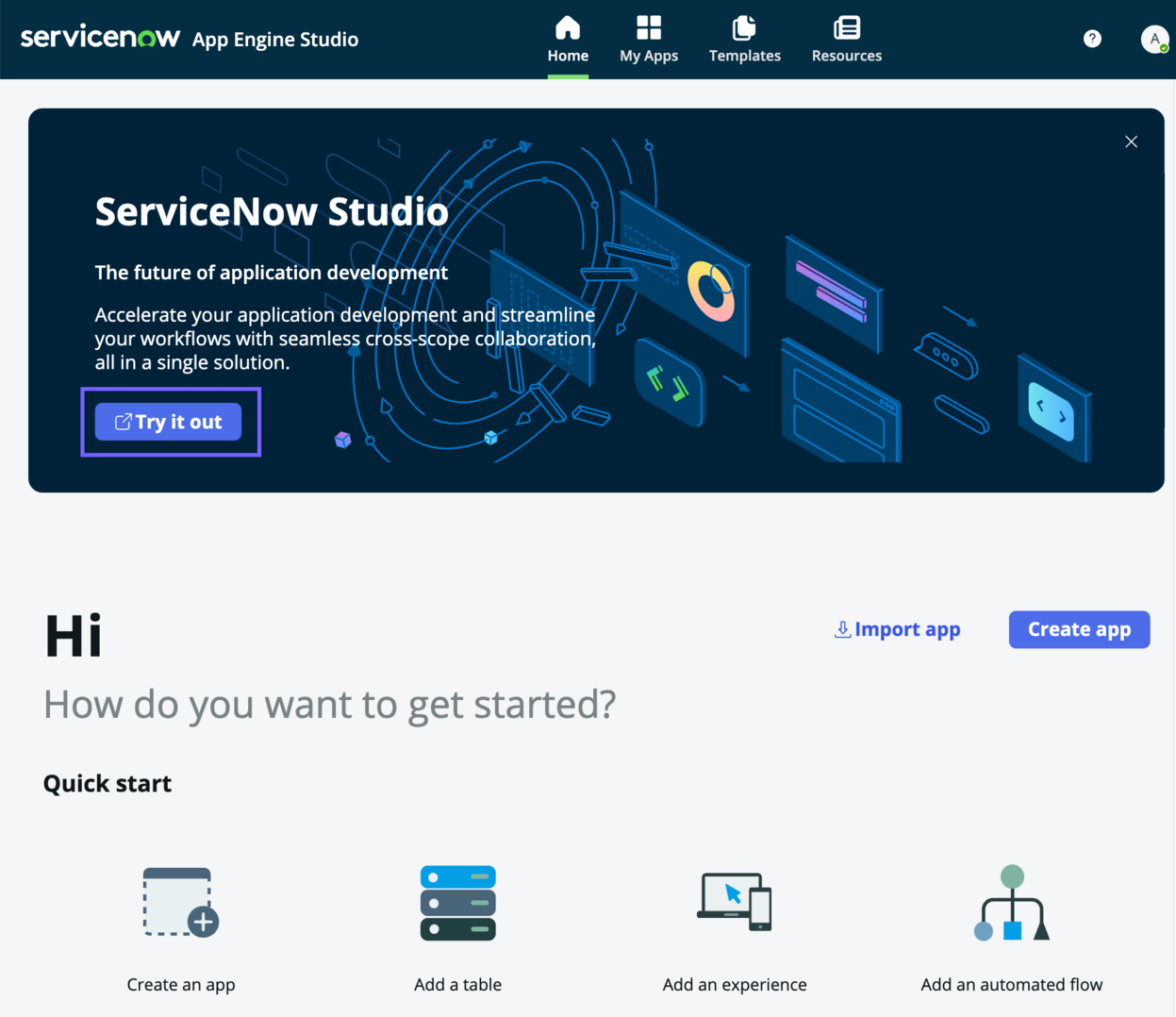Viewport: 1176px width, 1017px height.
Task: Click the App Engine Studio title
Action: 275,40
